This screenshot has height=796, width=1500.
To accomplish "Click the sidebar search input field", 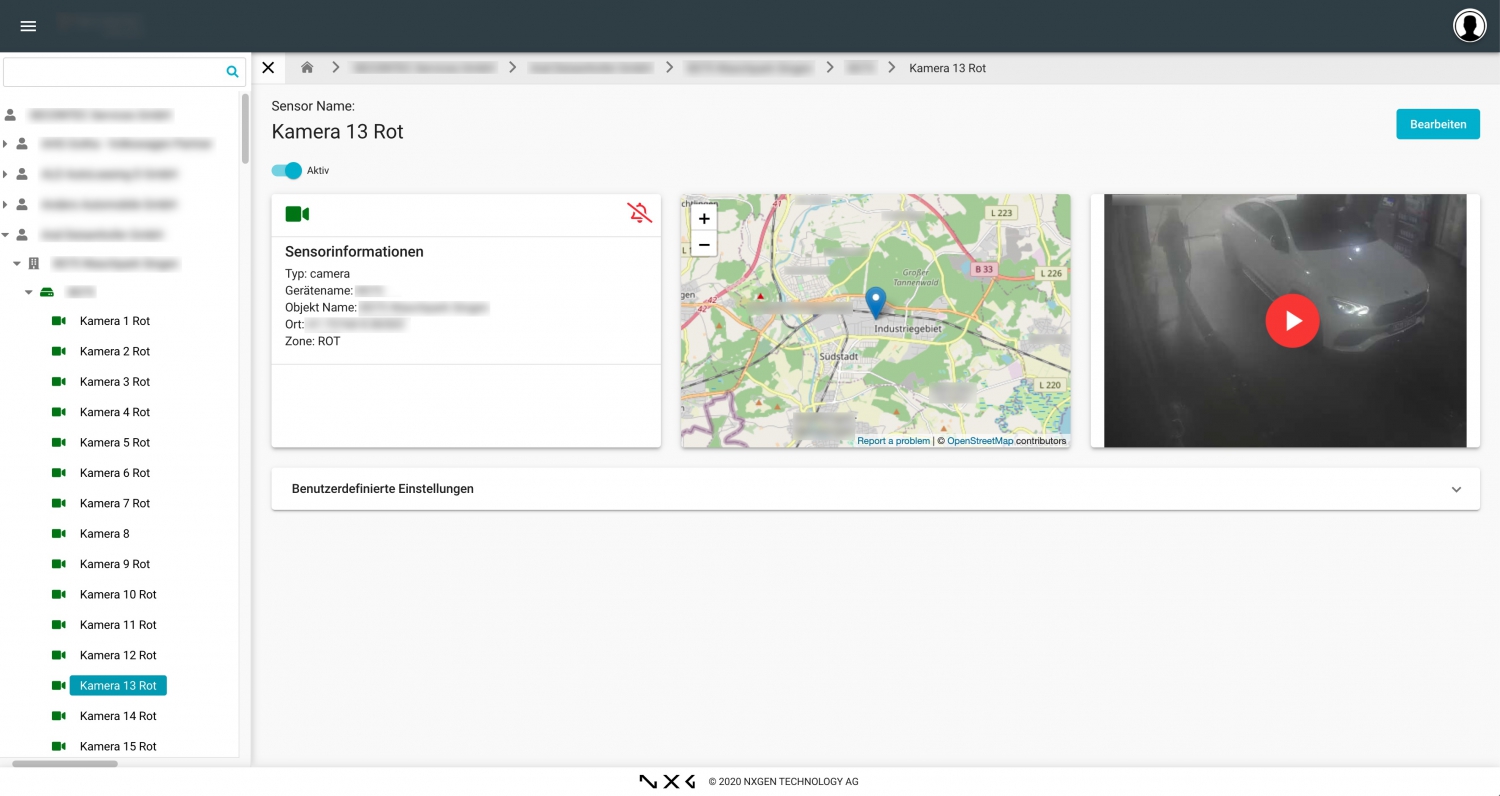I will pos(114,72).
